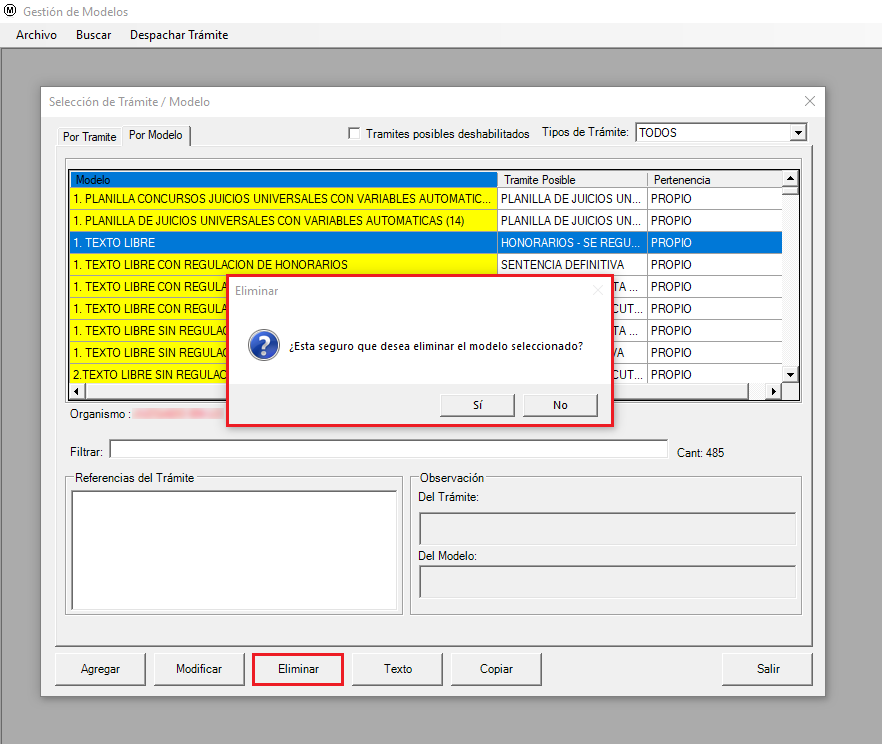Sort by the Pertenencia column header

pos(715,179)
